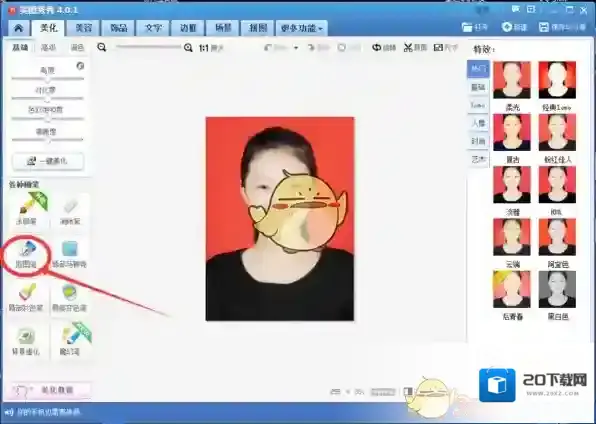Click the 一键美化 button
Viewport: 596px width, 424px height.
coord(48,161)
